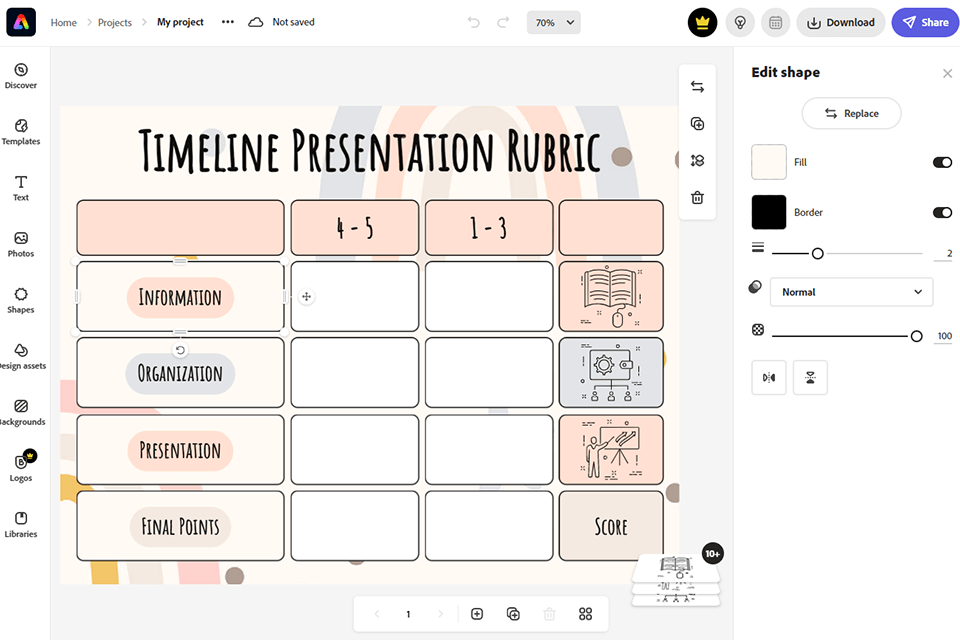Select the Text tool

point(21,188)
